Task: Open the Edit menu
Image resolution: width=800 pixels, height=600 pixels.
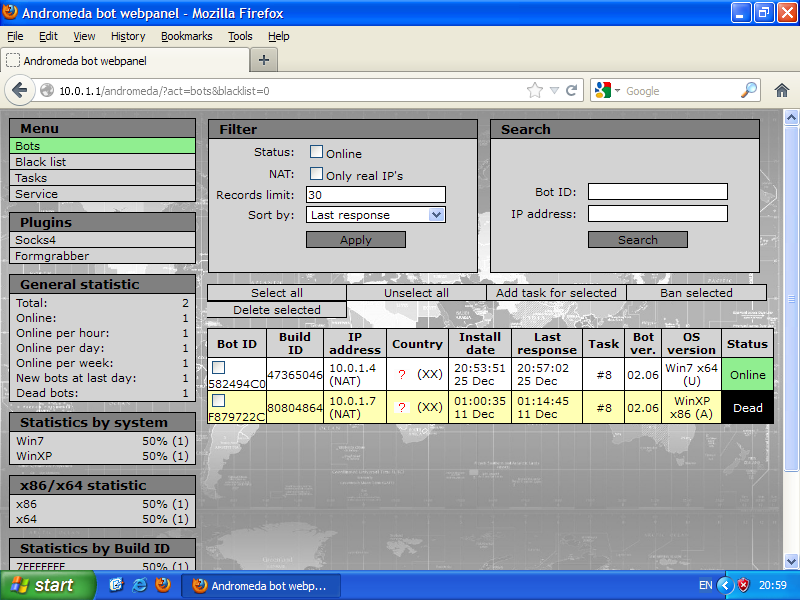Action: tap(48, 36)
